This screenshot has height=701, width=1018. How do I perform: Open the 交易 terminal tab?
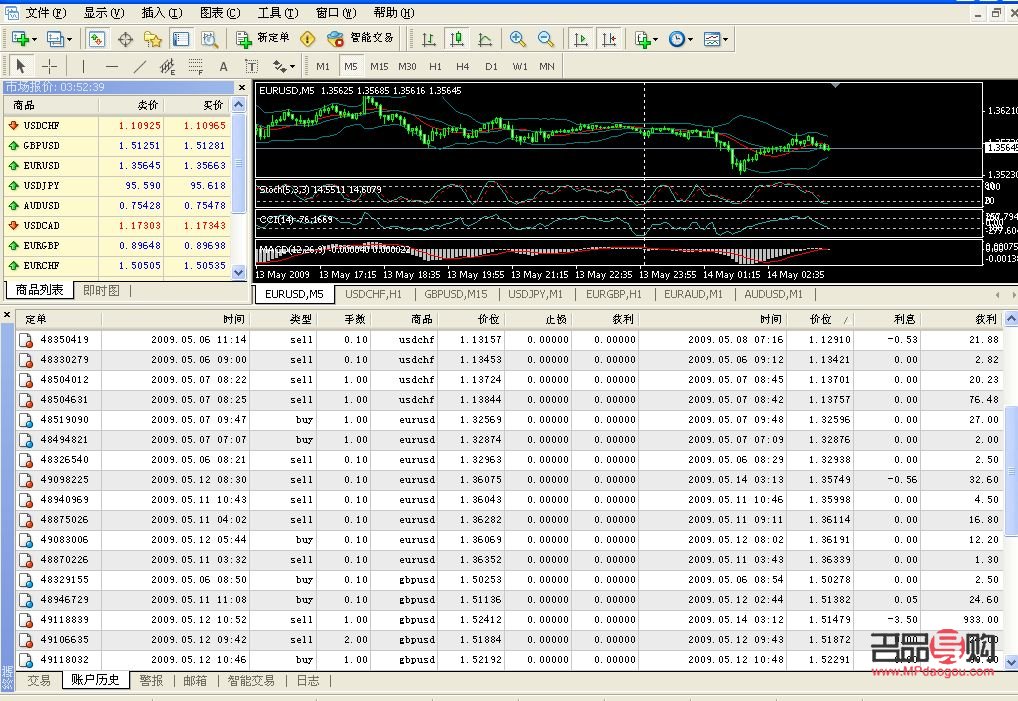click(x=38, y=680)
